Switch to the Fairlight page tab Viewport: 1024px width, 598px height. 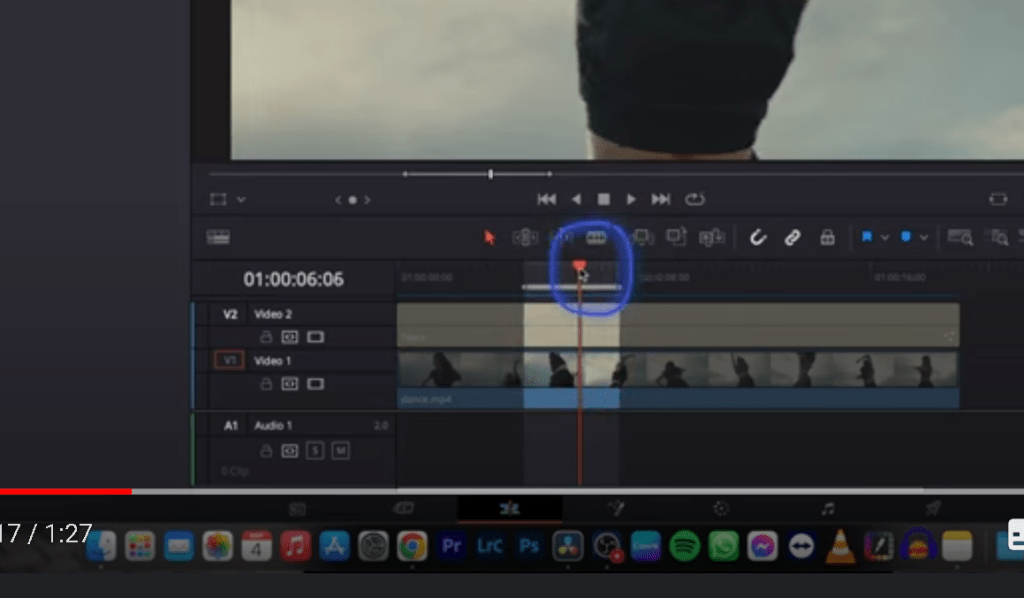827,508
